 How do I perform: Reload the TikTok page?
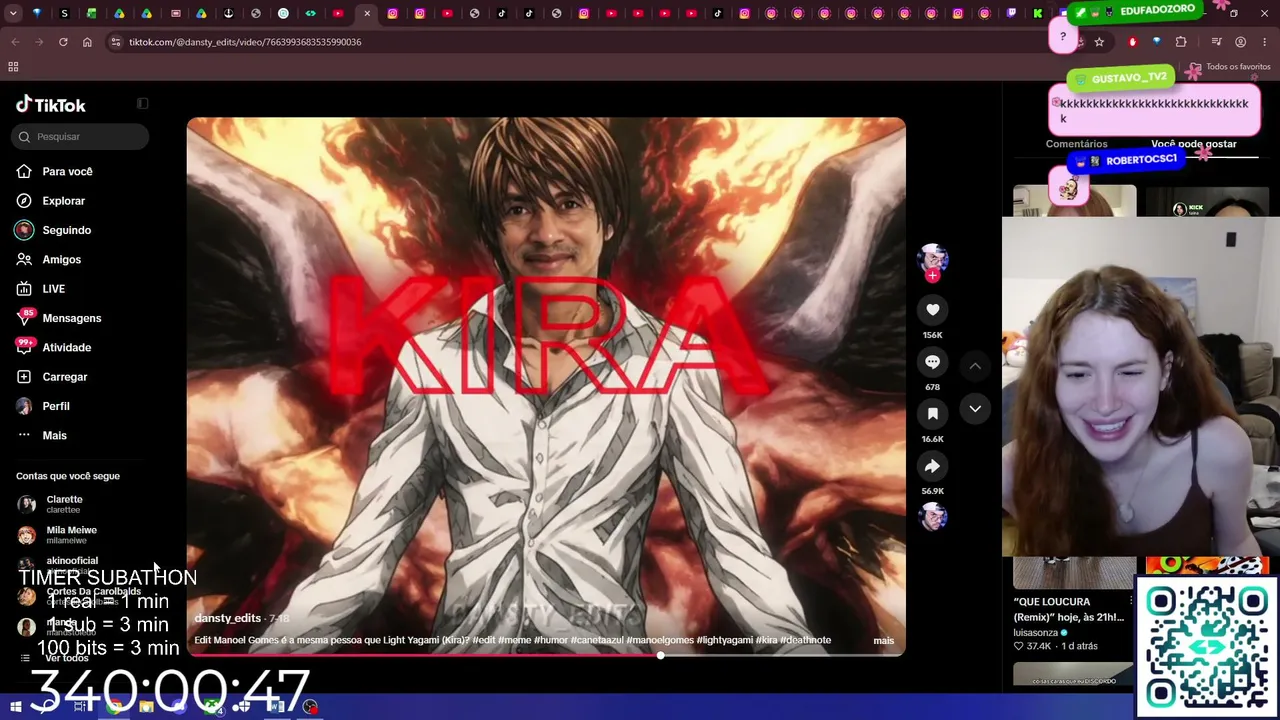click(x=63, y=42)
